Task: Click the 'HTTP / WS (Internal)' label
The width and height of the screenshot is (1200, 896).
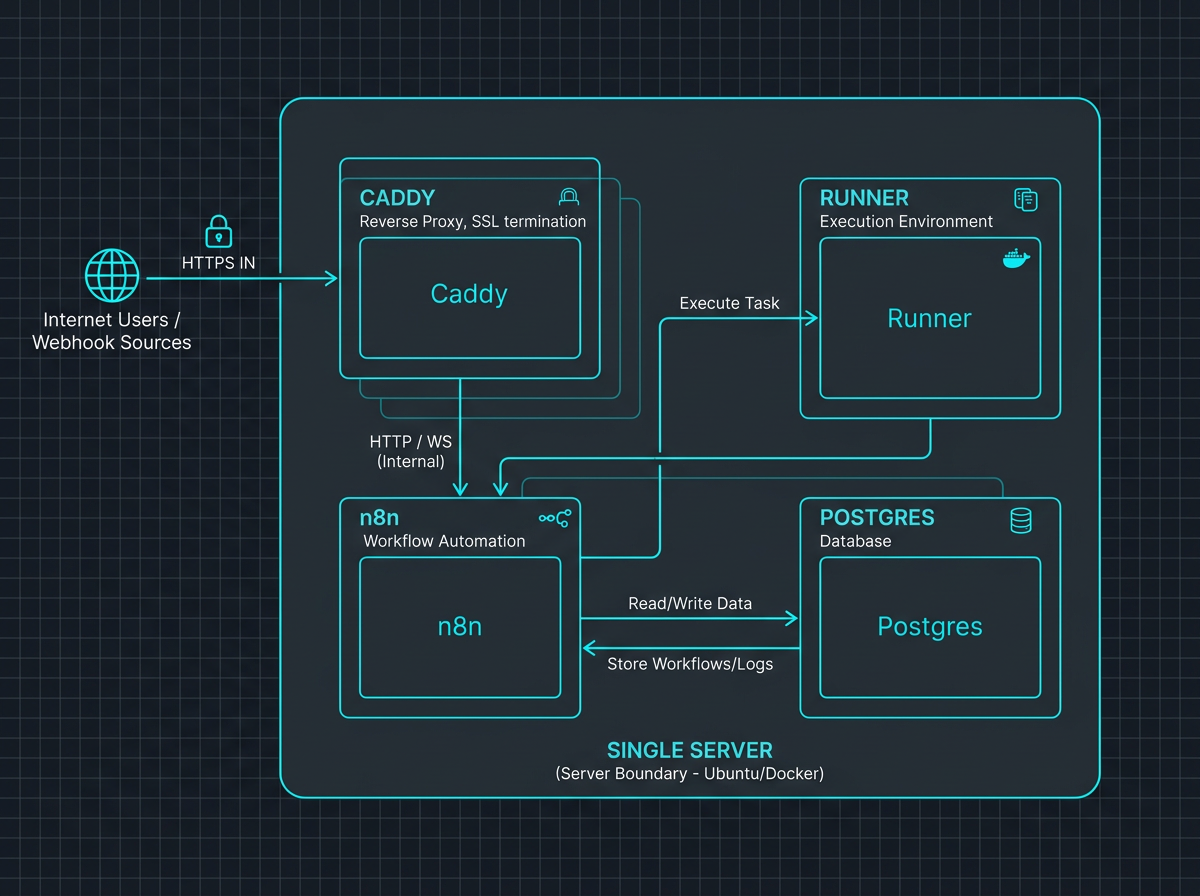Action: coord(411,451)
